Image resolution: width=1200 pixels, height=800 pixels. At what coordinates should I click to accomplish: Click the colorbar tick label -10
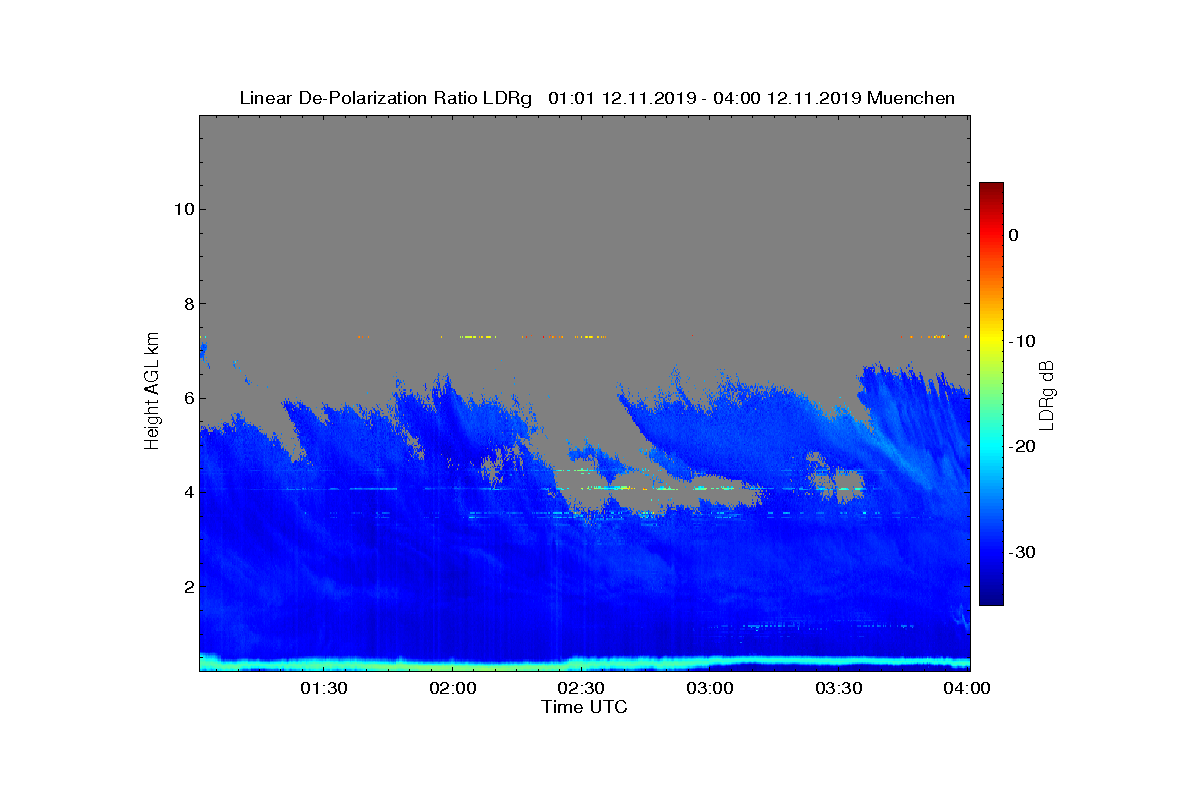point(1021,341)
